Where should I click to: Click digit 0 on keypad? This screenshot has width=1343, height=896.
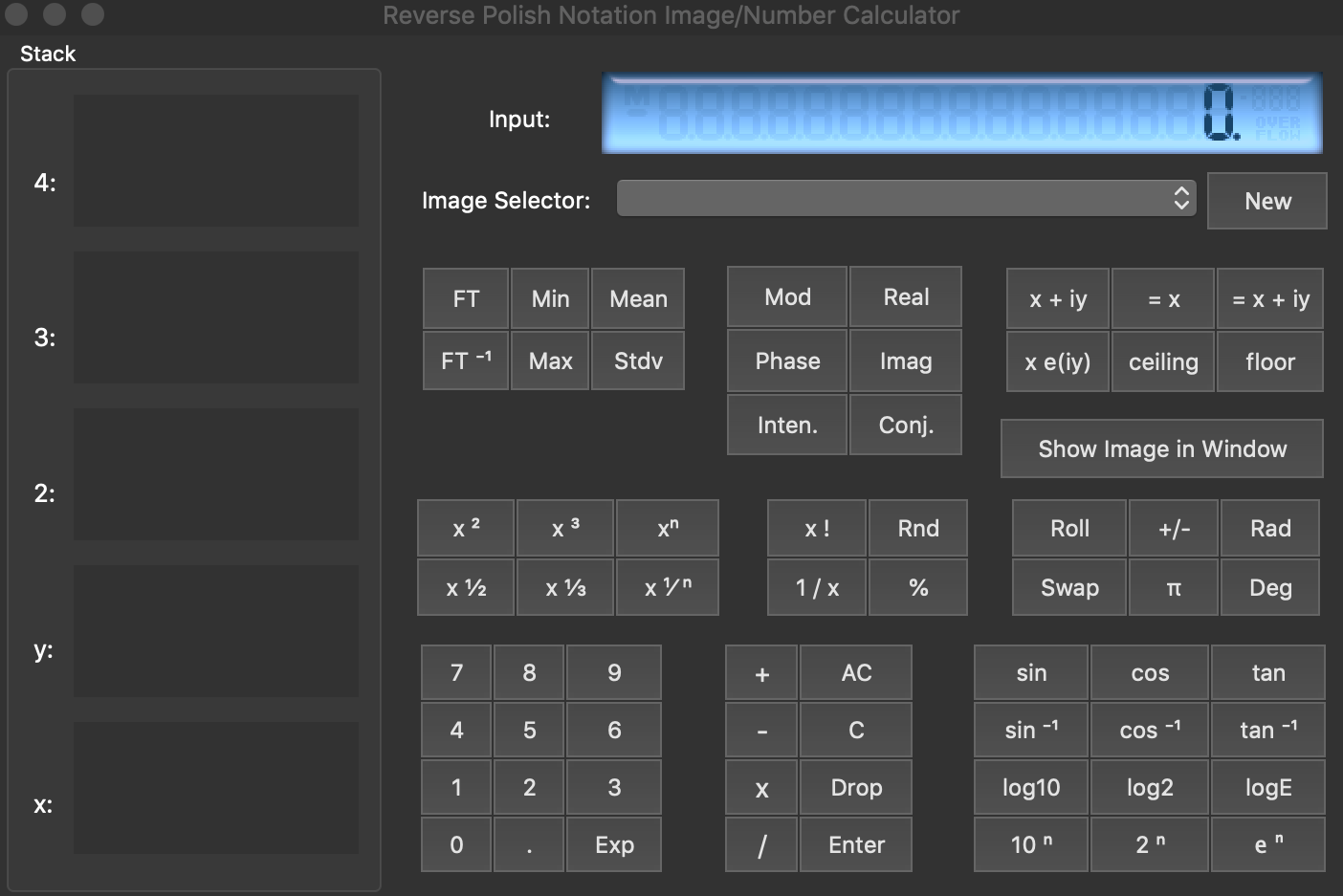pyautogui.click(x=456, y=844)
